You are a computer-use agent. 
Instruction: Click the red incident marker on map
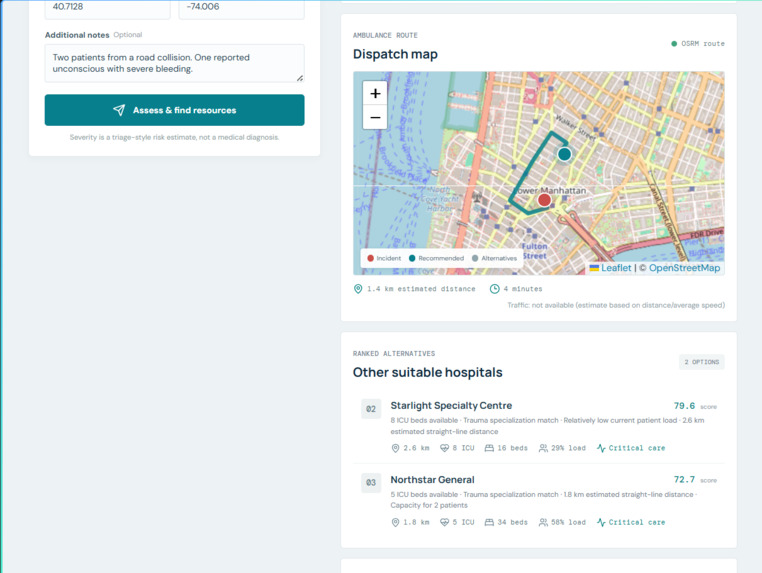coord(544,200)
